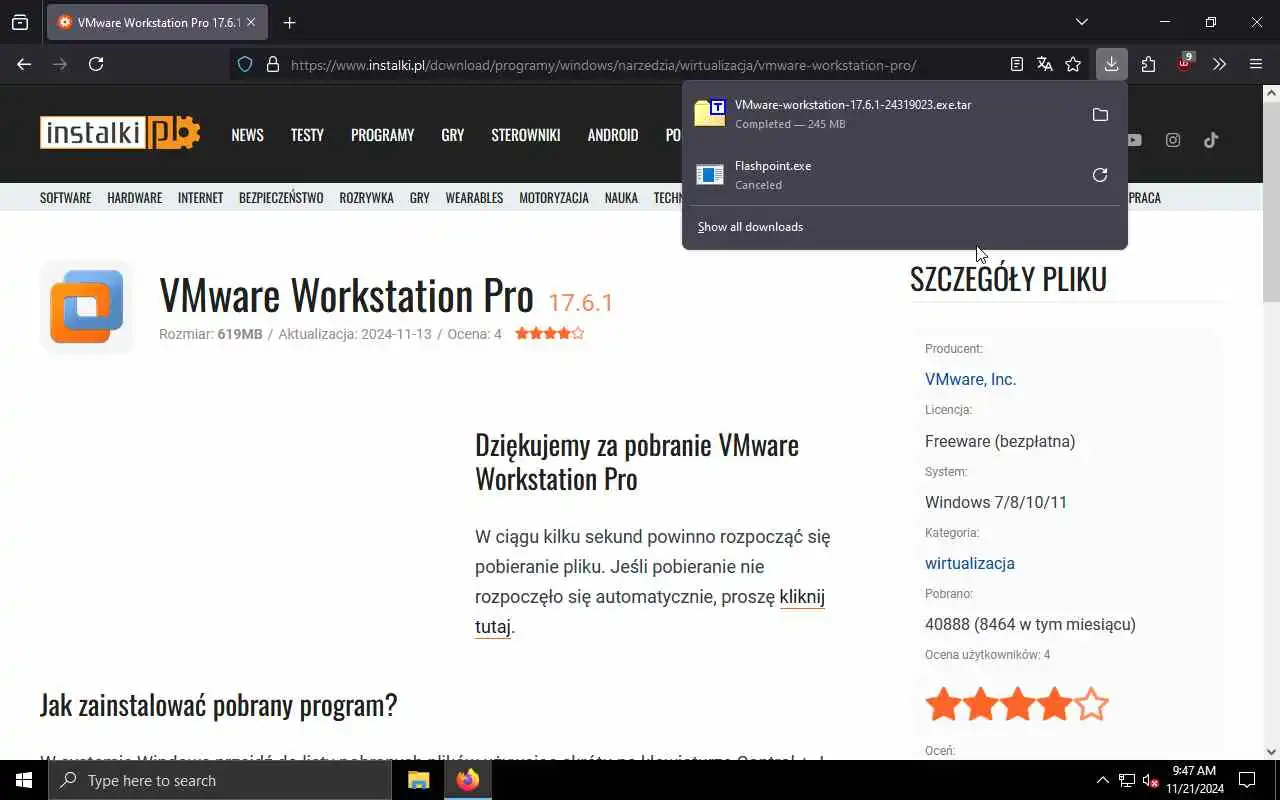Close the VMware Workstation Pro tab
The image size is (1280, 800).
pos(251,22)
